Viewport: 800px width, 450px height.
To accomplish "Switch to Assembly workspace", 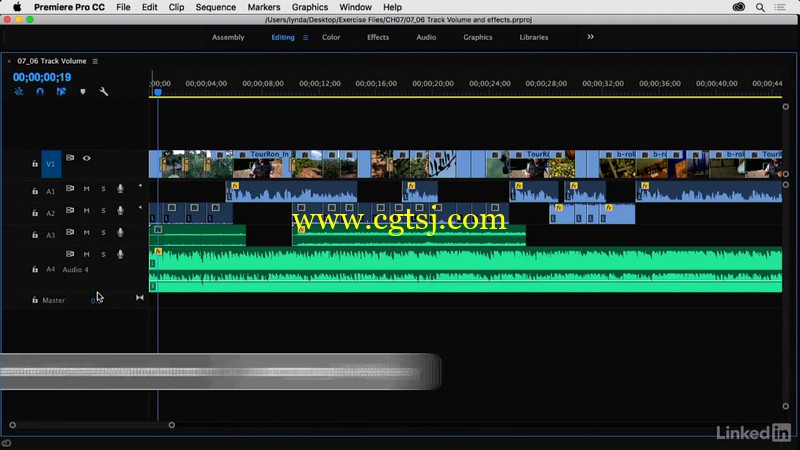I will (x=228, y=37).
